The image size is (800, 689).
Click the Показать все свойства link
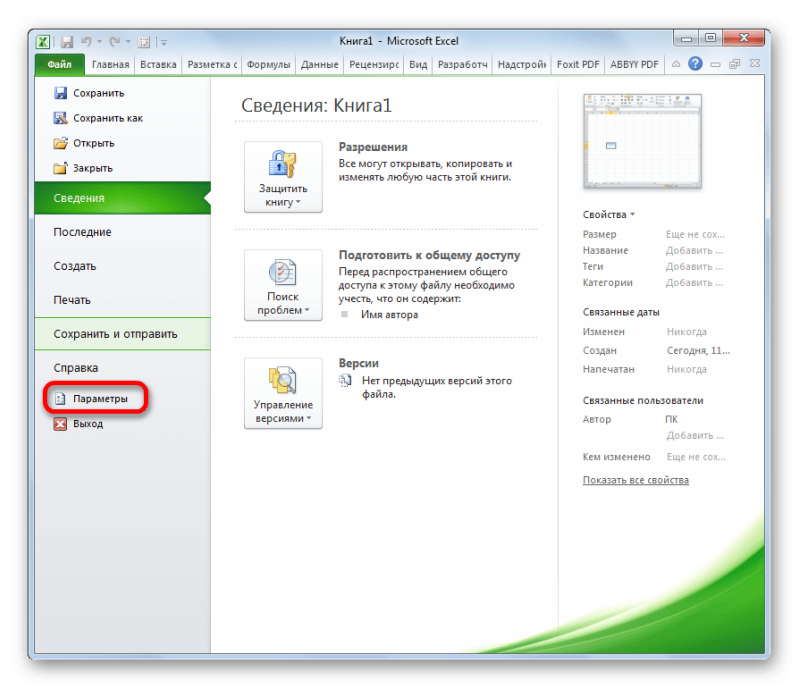[636, 480]
